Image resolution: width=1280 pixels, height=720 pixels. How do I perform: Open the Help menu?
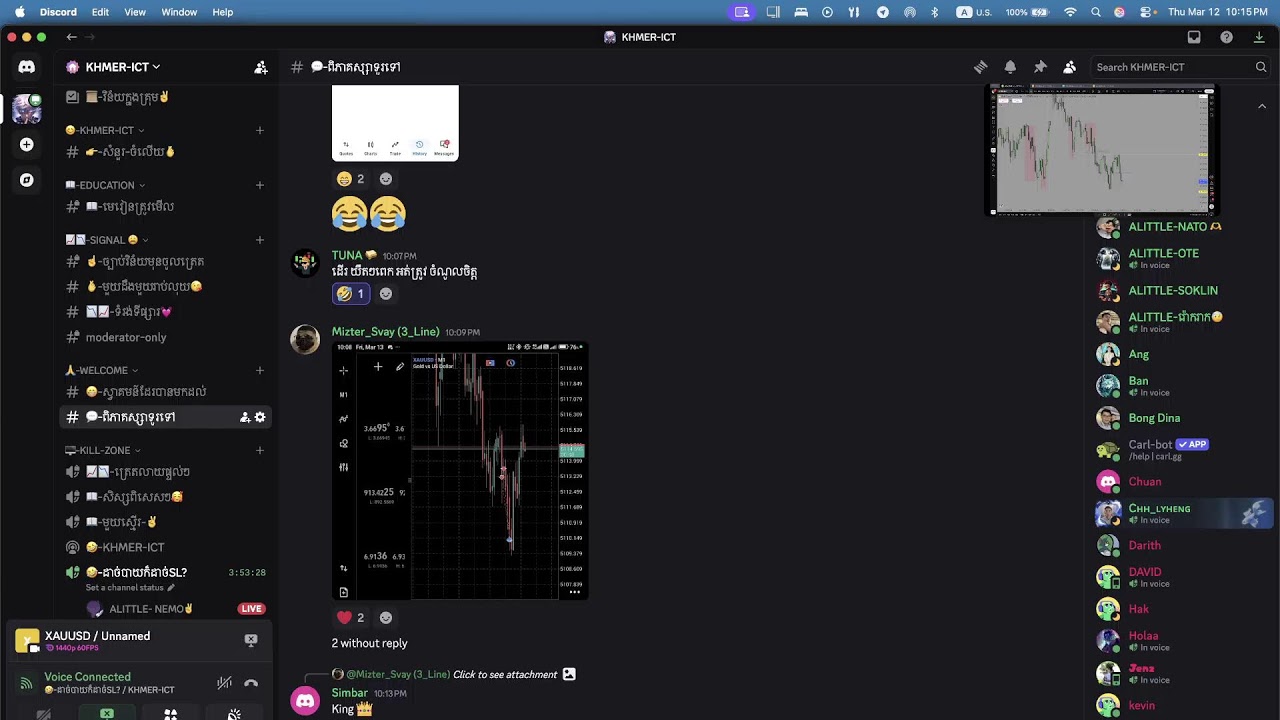tap(223, 12)
